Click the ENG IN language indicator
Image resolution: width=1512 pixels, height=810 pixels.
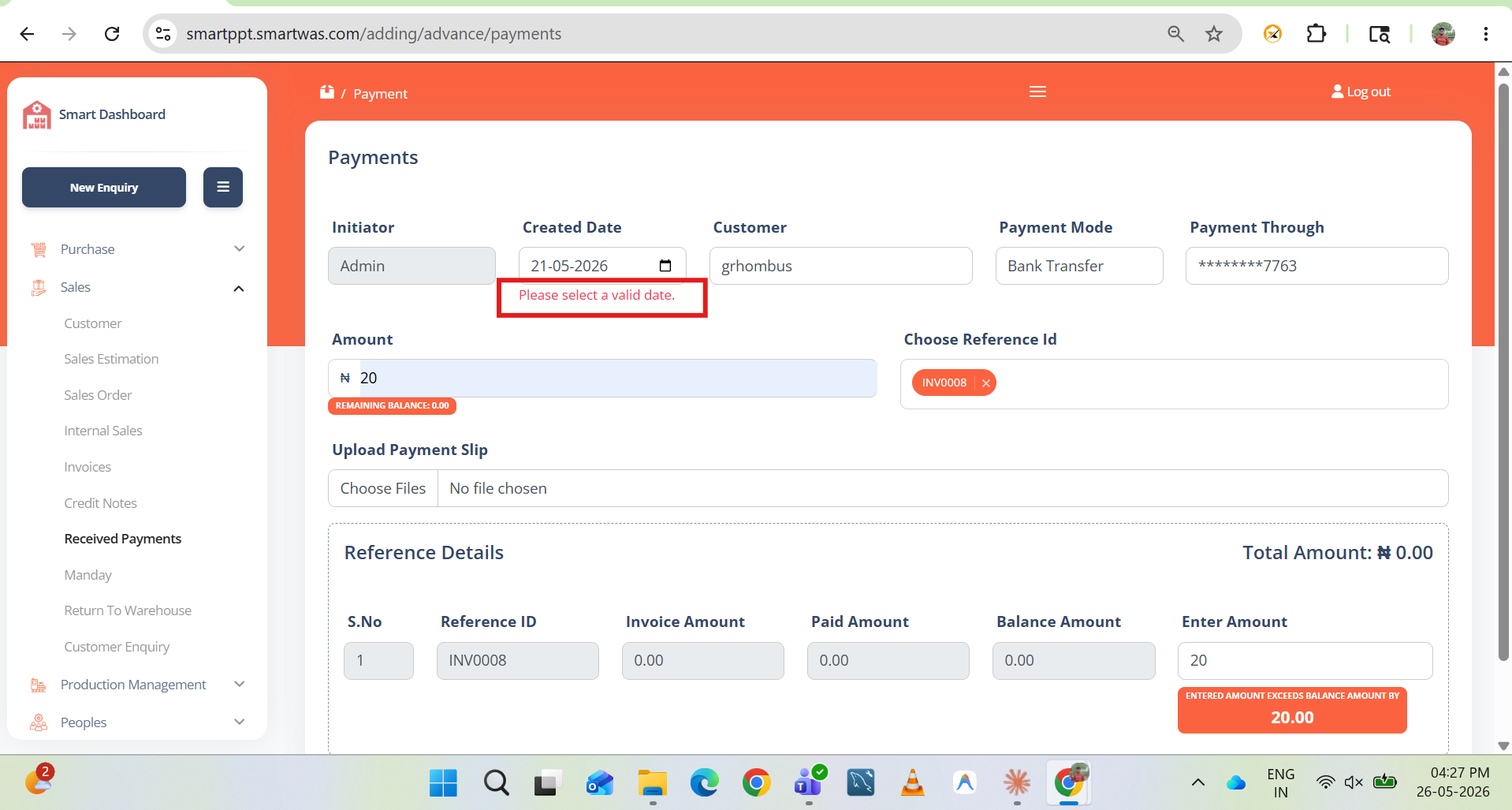(1281, 782)
